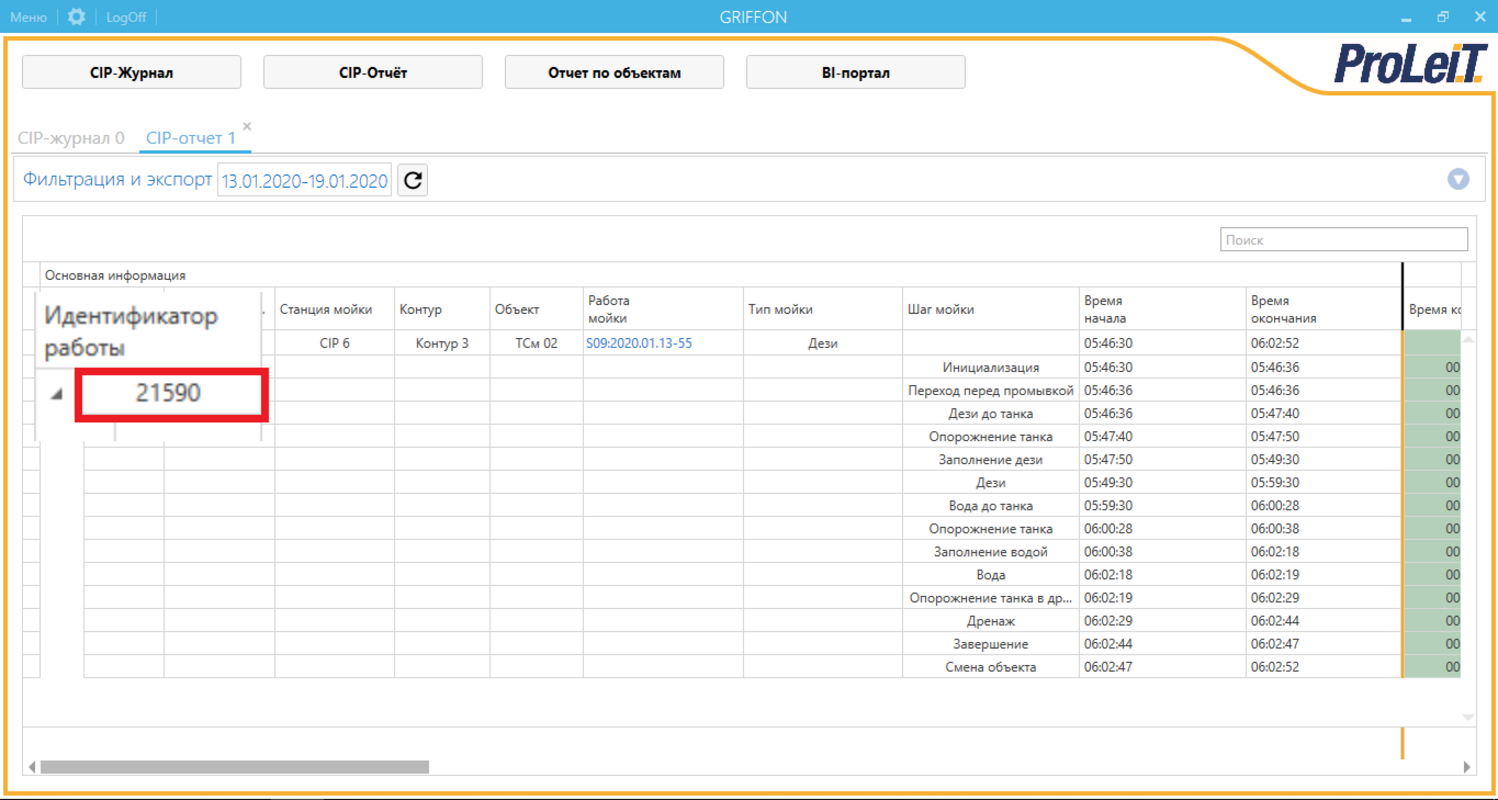Select the Завершение step row
Viewport: 1498px width, 800px height.
coord(991,644)
